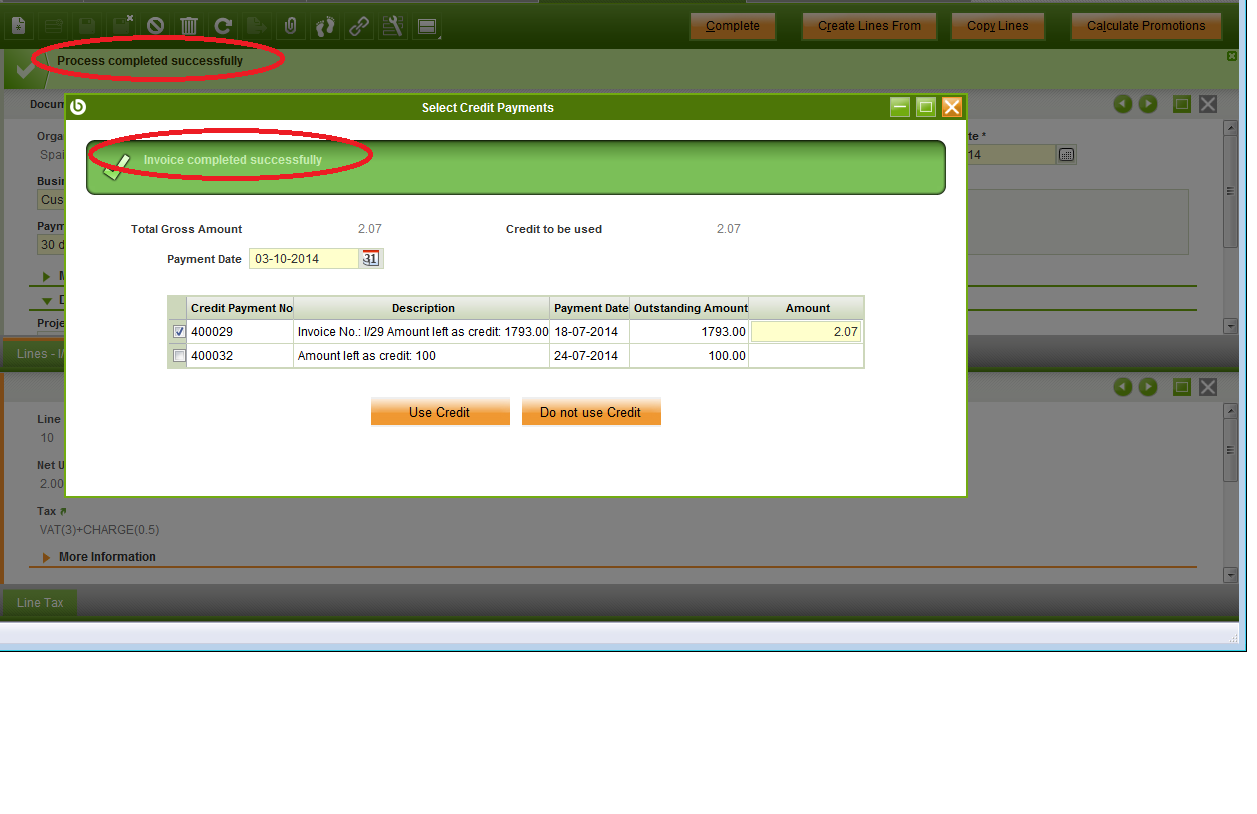Uncheck credit payment 400029 checkbox
This screenshot has height=814, width=1257.
(x=179, y=331)
